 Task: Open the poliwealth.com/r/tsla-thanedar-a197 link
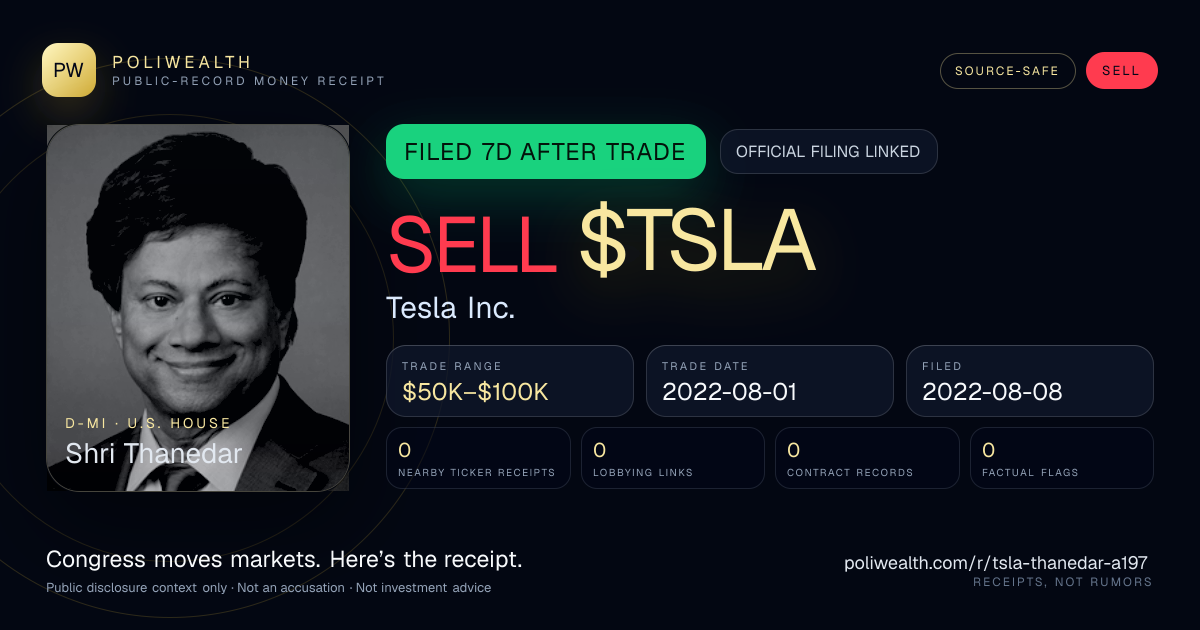point(996,563)
